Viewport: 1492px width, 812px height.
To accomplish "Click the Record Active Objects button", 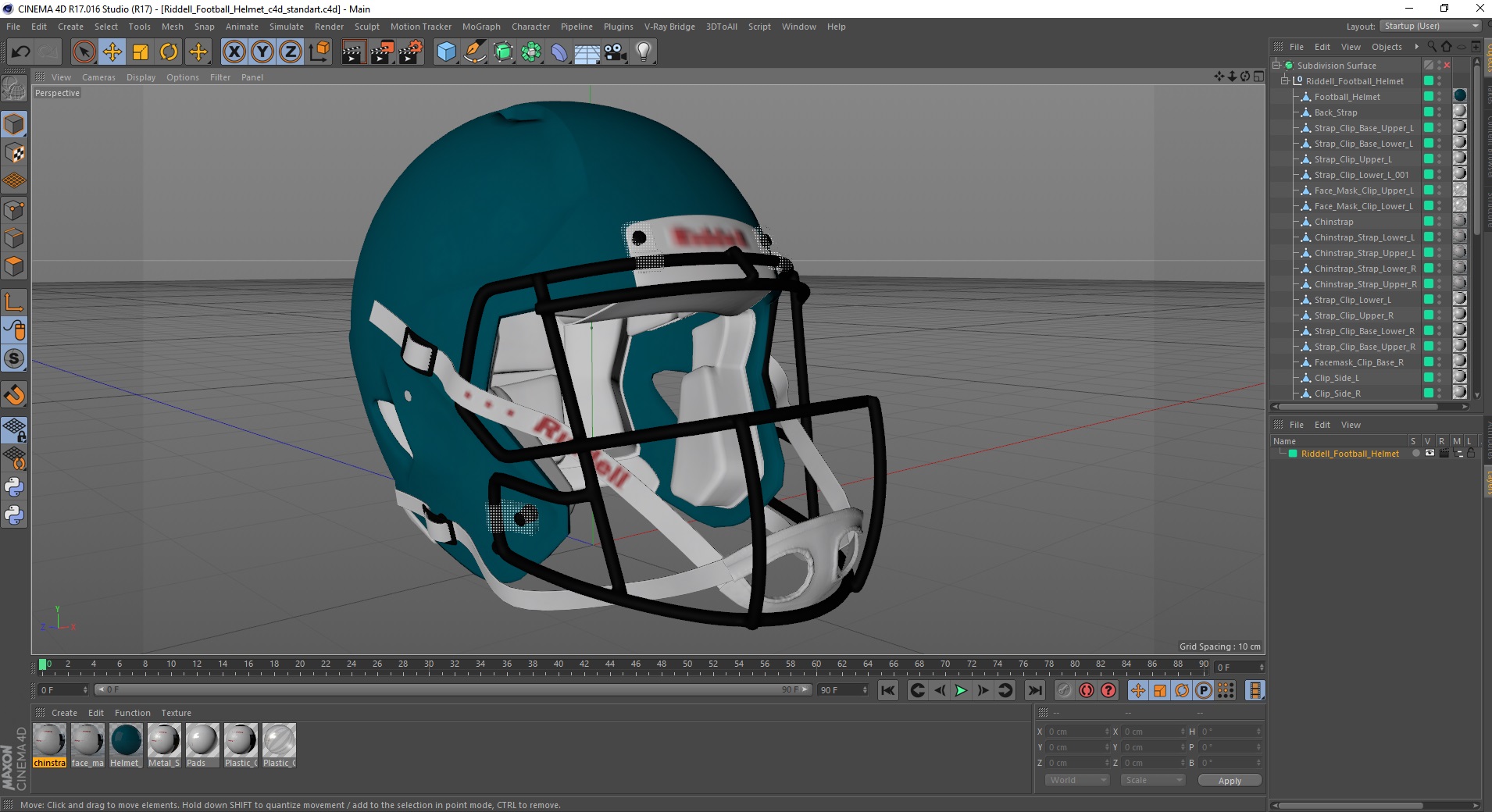I will click(x=1064, y=690).
